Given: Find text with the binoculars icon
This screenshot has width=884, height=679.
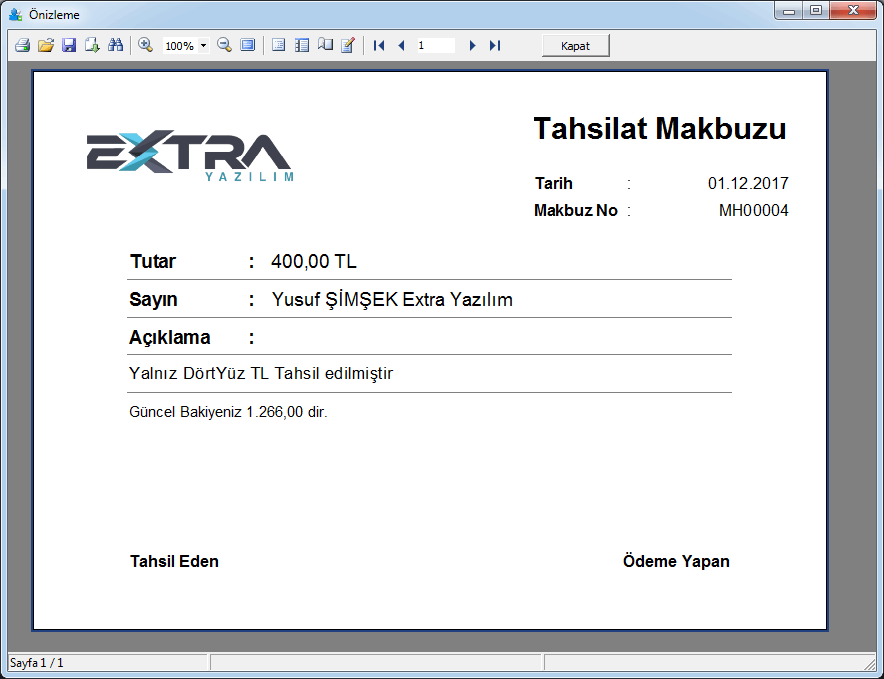Looking at the screenshot, I should 116,45.
